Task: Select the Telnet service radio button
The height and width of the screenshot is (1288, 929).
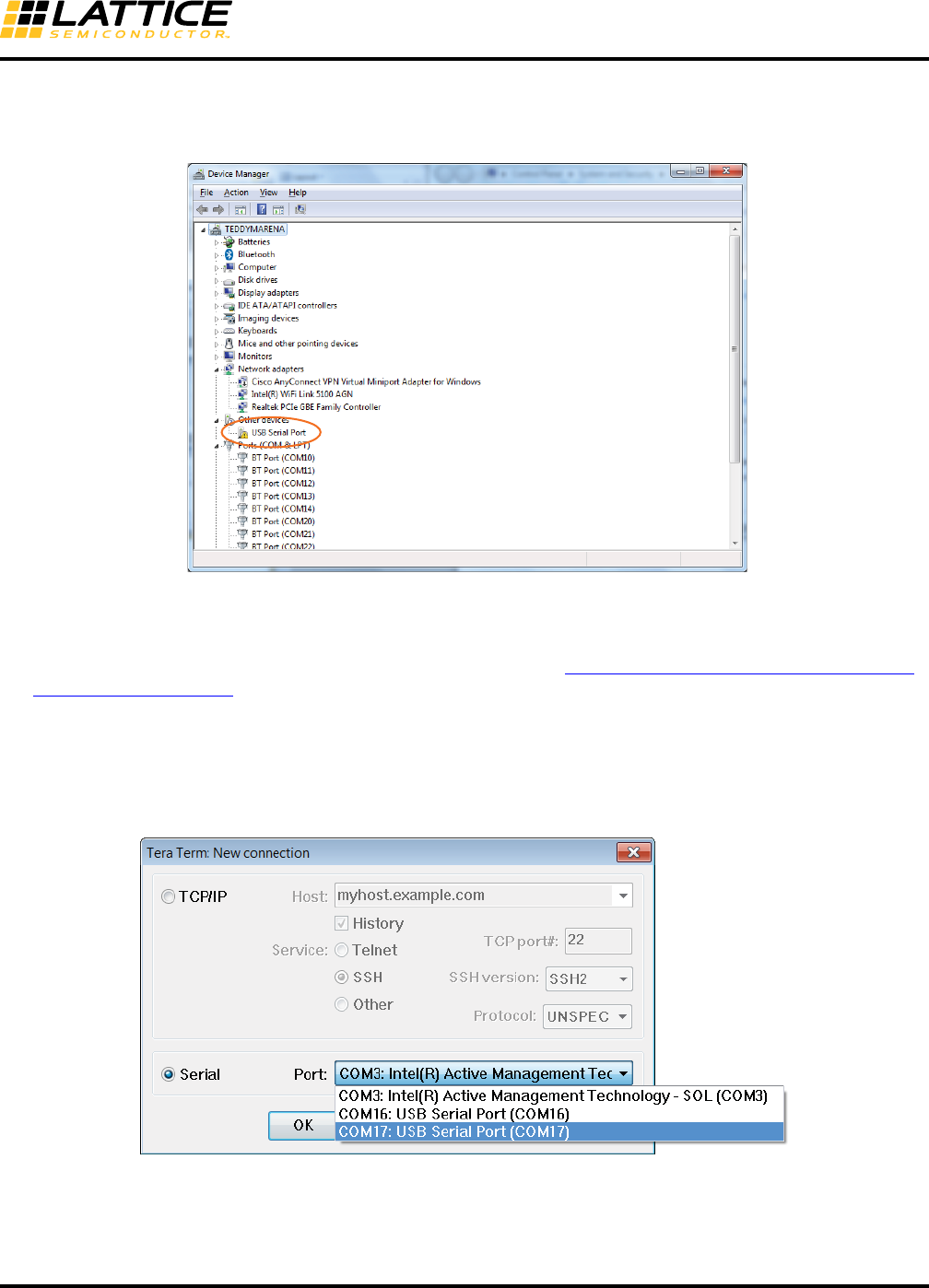Action: click(342, 950)
